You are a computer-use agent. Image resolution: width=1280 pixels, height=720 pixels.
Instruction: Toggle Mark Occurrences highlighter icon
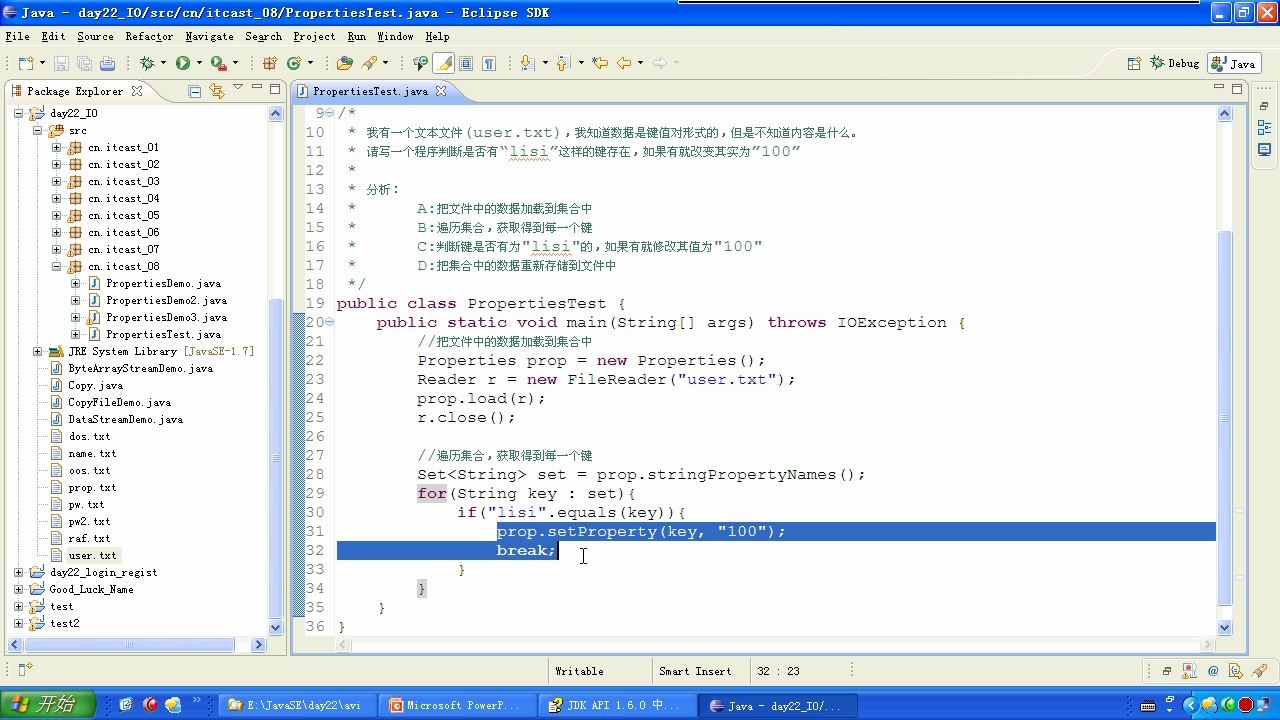coord(444,63)
